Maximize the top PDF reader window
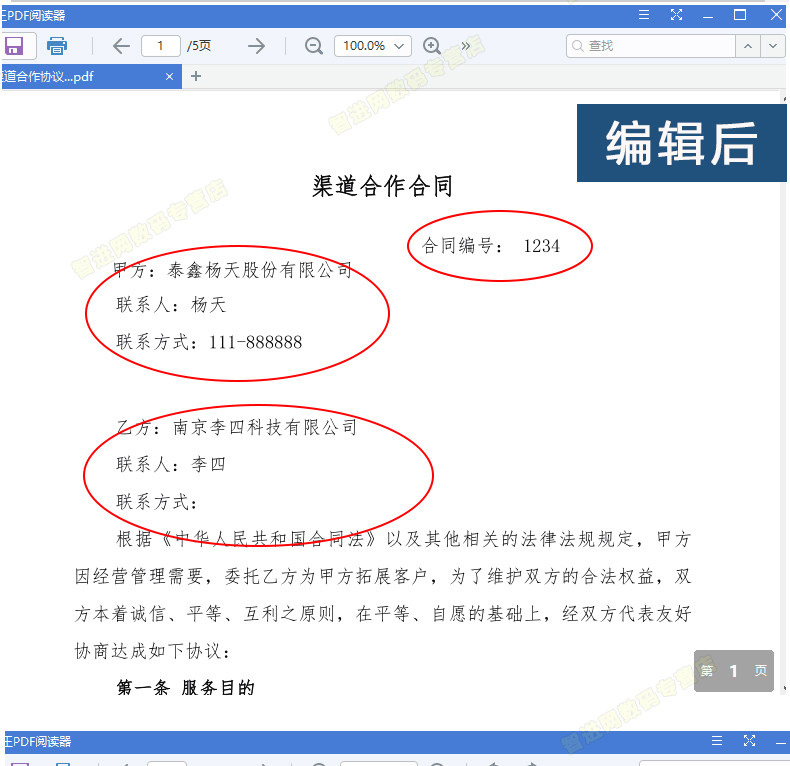The width and height of the screenshot is (790, 766). [x=740, y=15]
